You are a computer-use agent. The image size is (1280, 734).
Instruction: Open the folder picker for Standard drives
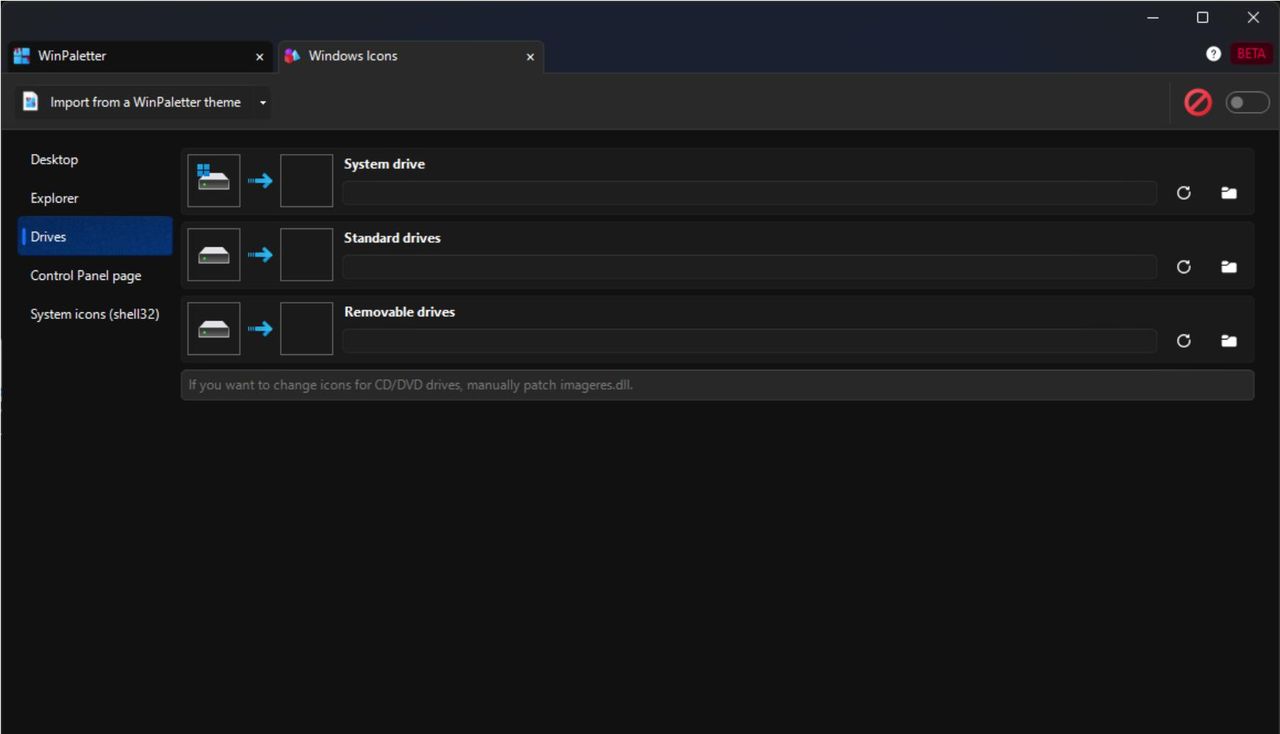1228,267
